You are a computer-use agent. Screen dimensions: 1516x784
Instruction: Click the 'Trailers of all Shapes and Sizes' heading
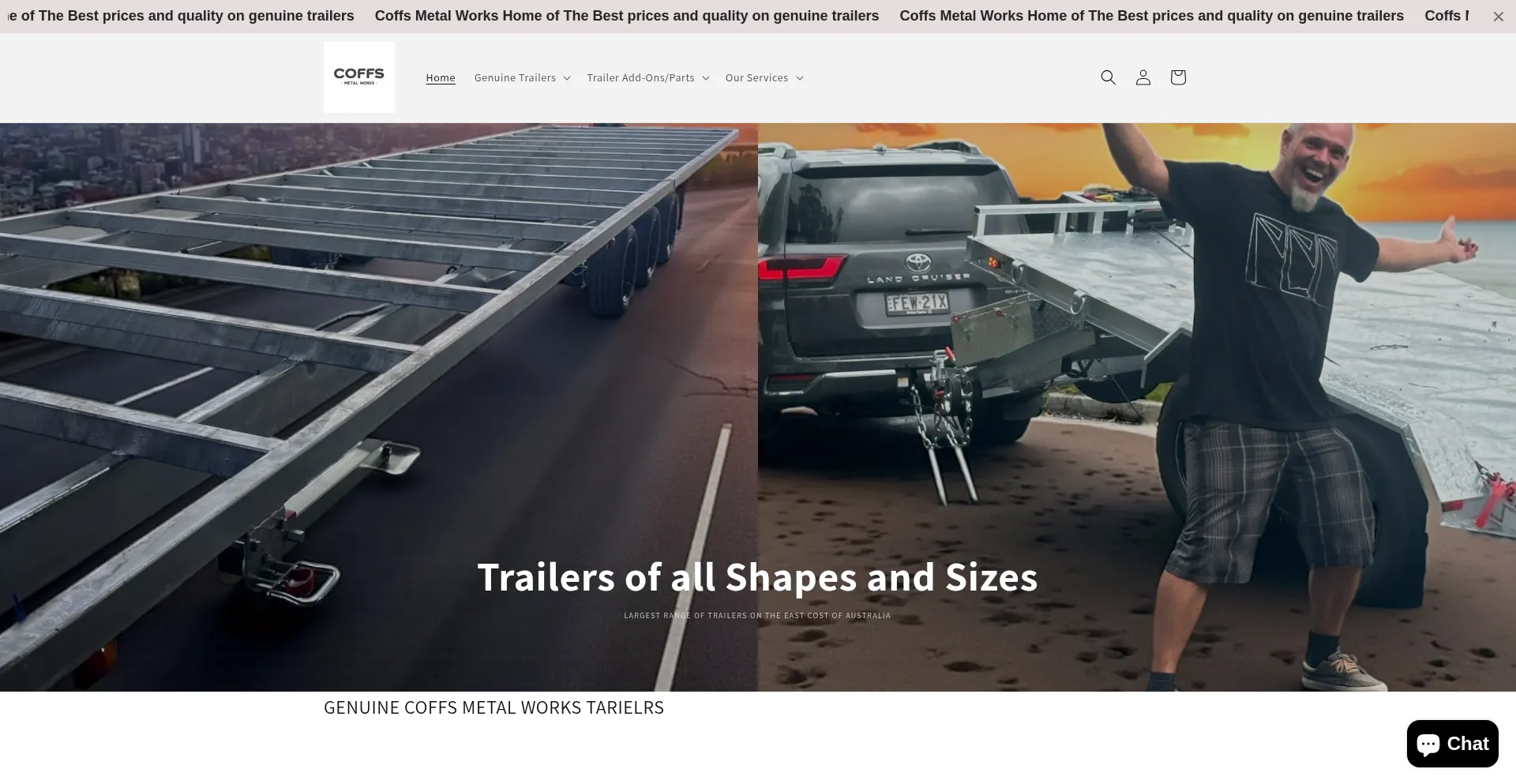click(757, 577)
